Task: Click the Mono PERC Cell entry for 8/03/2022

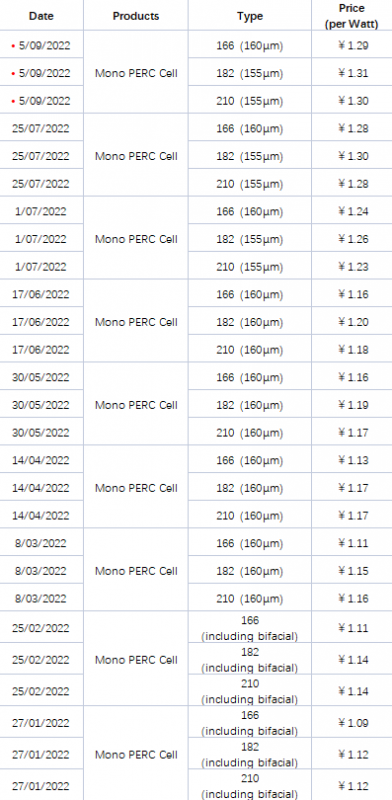Action: (136, 571)
